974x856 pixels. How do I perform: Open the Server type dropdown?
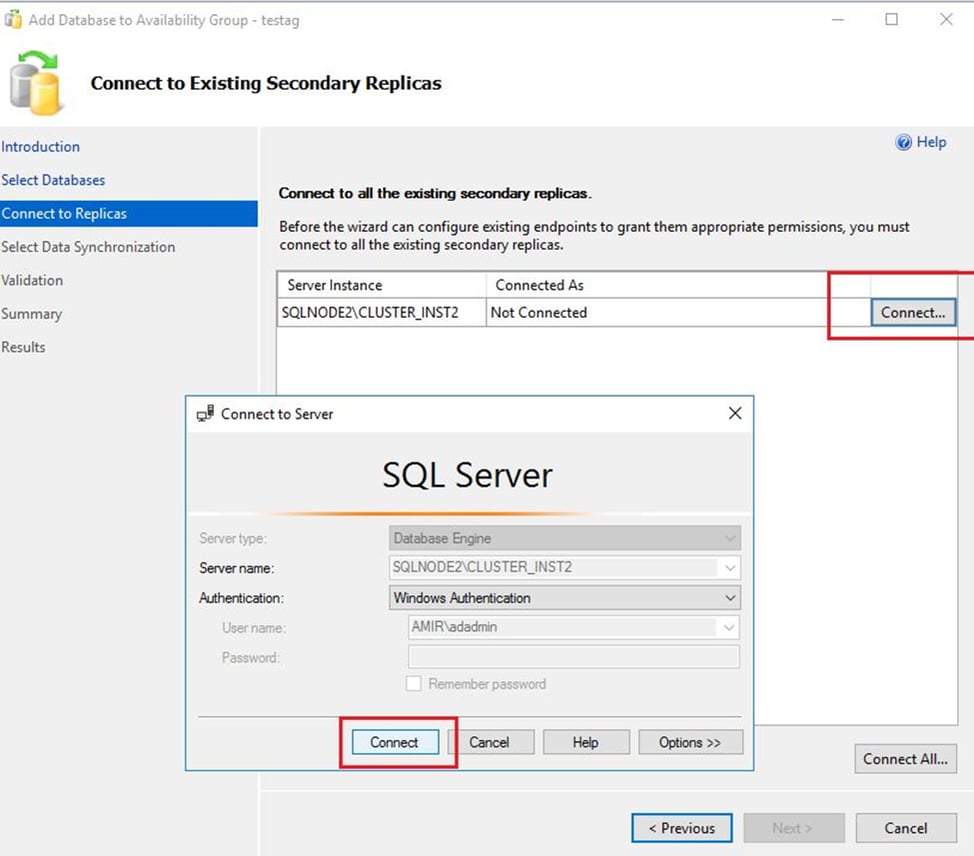[729, 537]
